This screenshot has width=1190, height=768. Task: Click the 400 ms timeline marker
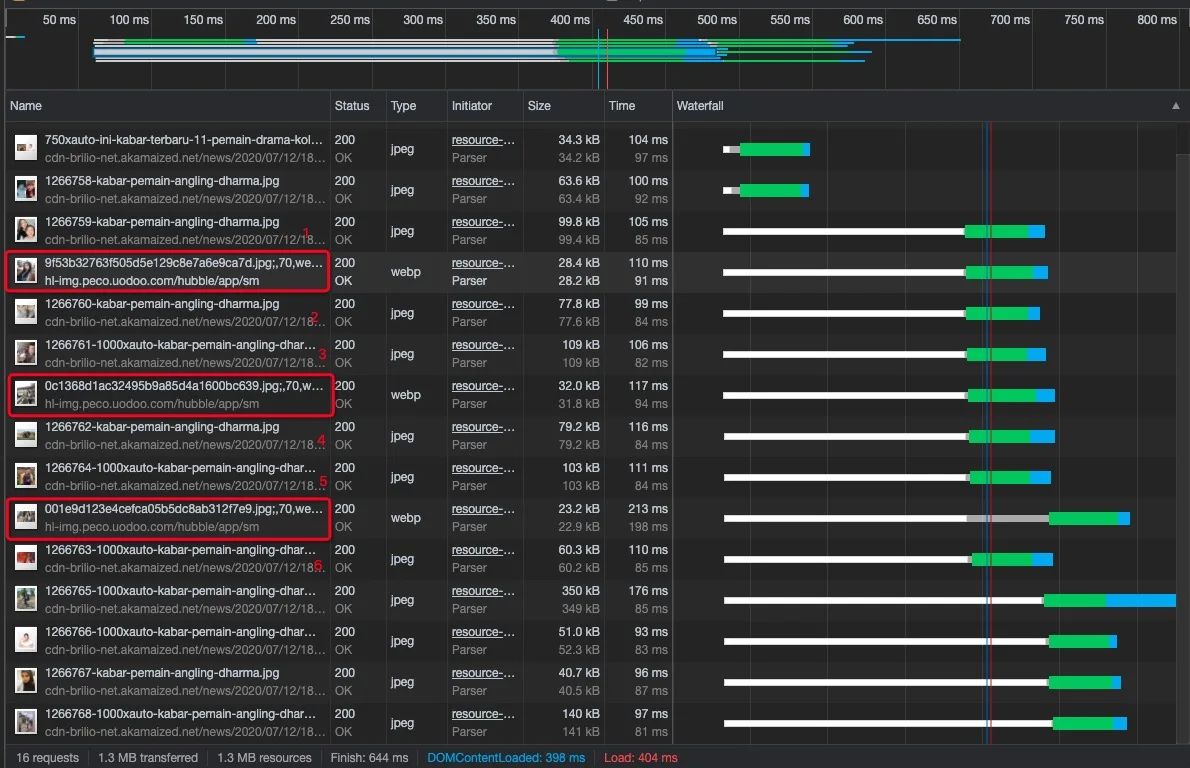coord(569,20)
